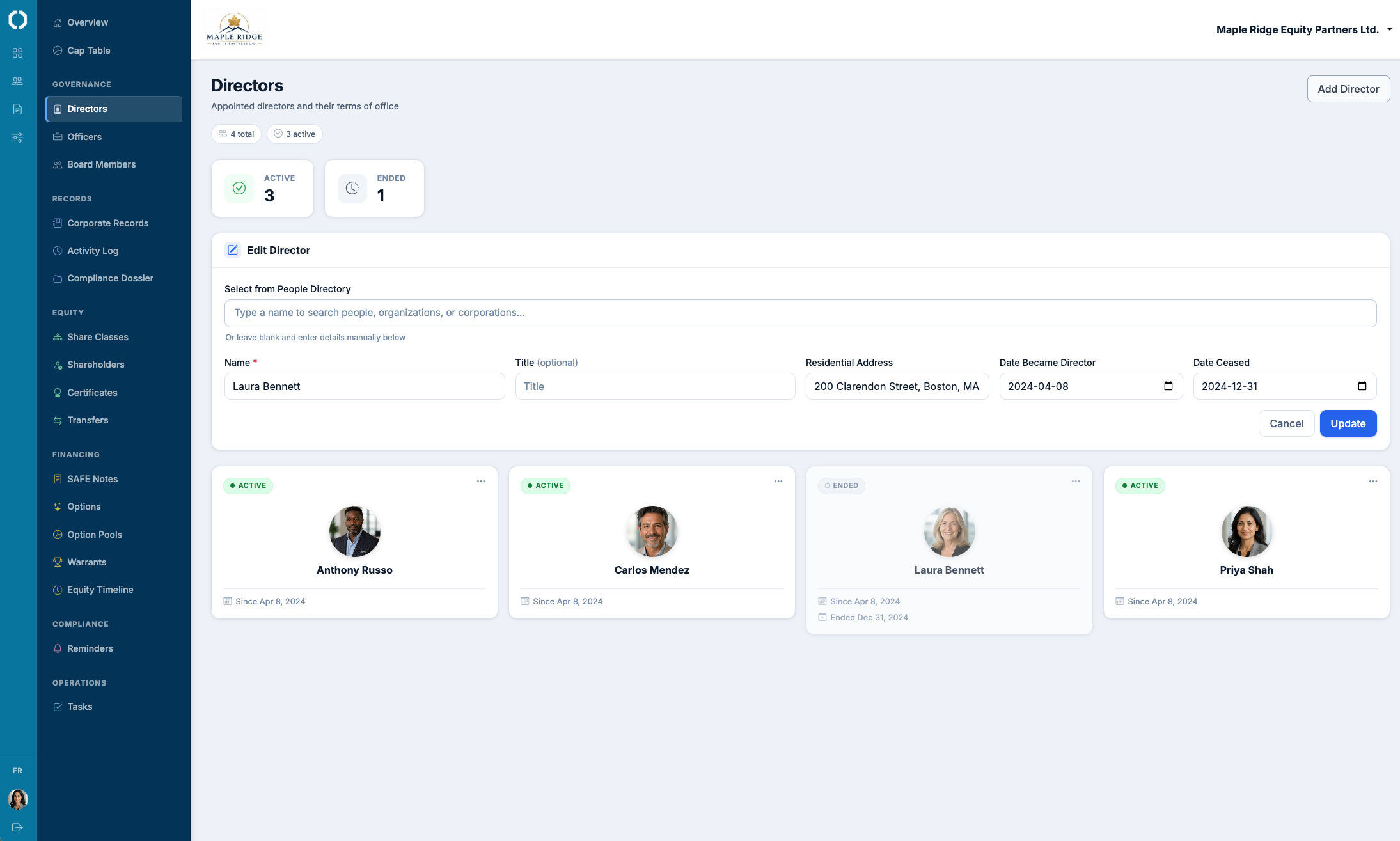The width and height of the screenshot is (1400, 841).
Task: Open Compliance Dossier
Action: (x=114, y=278)
